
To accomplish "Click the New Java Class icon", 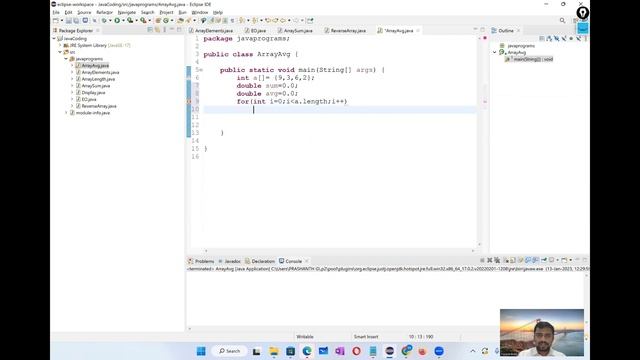I will (166, 20).
